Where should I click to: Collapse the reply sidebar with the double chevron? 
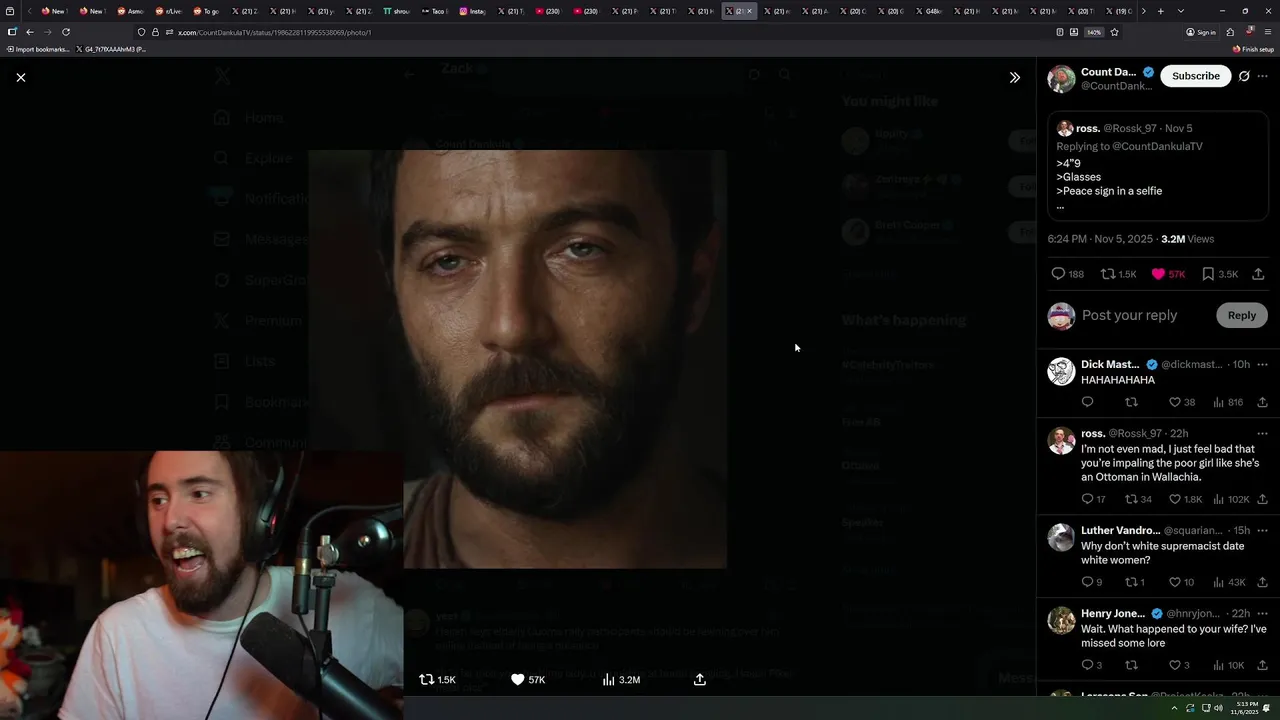[x=1014, y=77]
